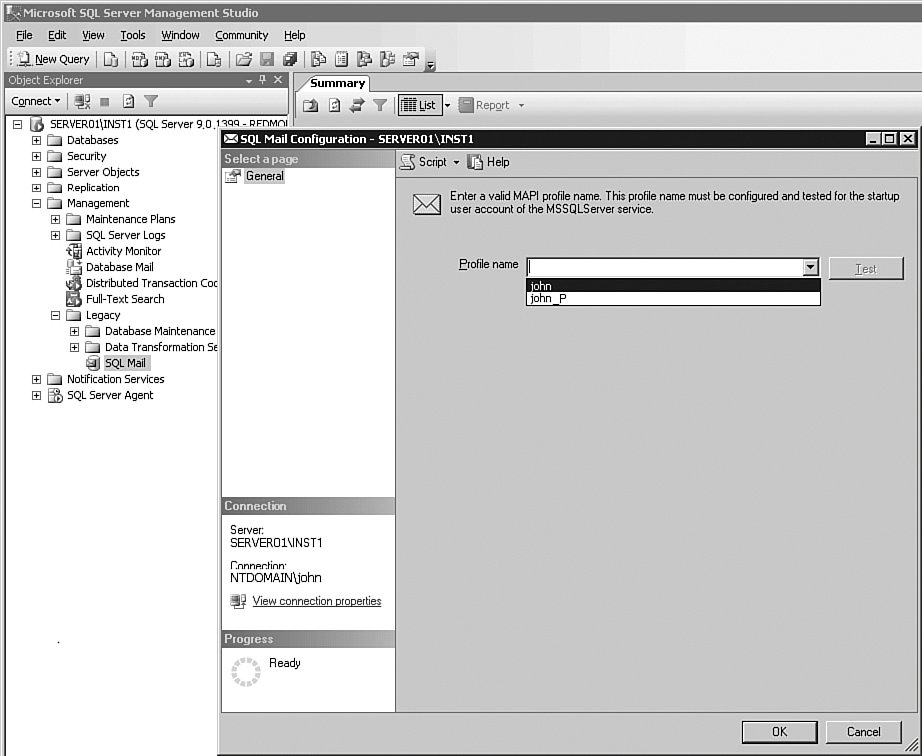The image size is (922, 756).
Task: Start a SQL Server Mobile query
Action: [214, 59]
